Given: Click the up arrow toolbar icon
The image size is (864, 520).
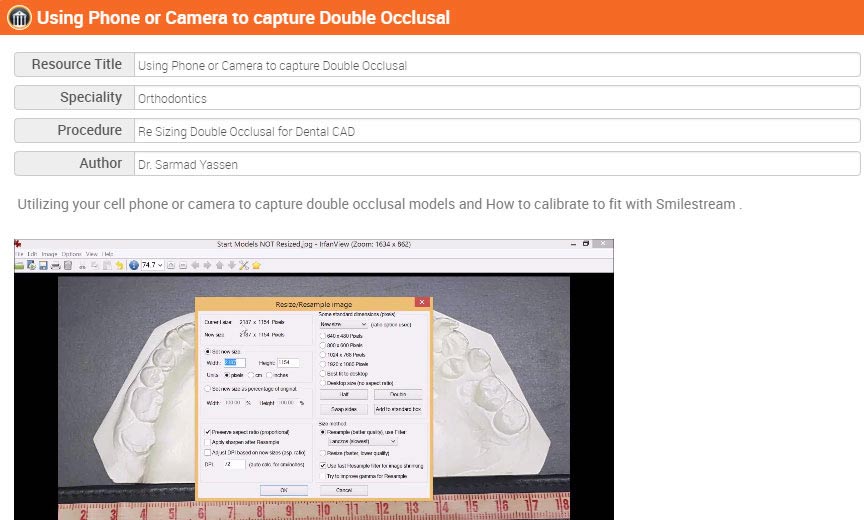Looking at the screenshot, I should pyautogui.click(x=219, y=265).
